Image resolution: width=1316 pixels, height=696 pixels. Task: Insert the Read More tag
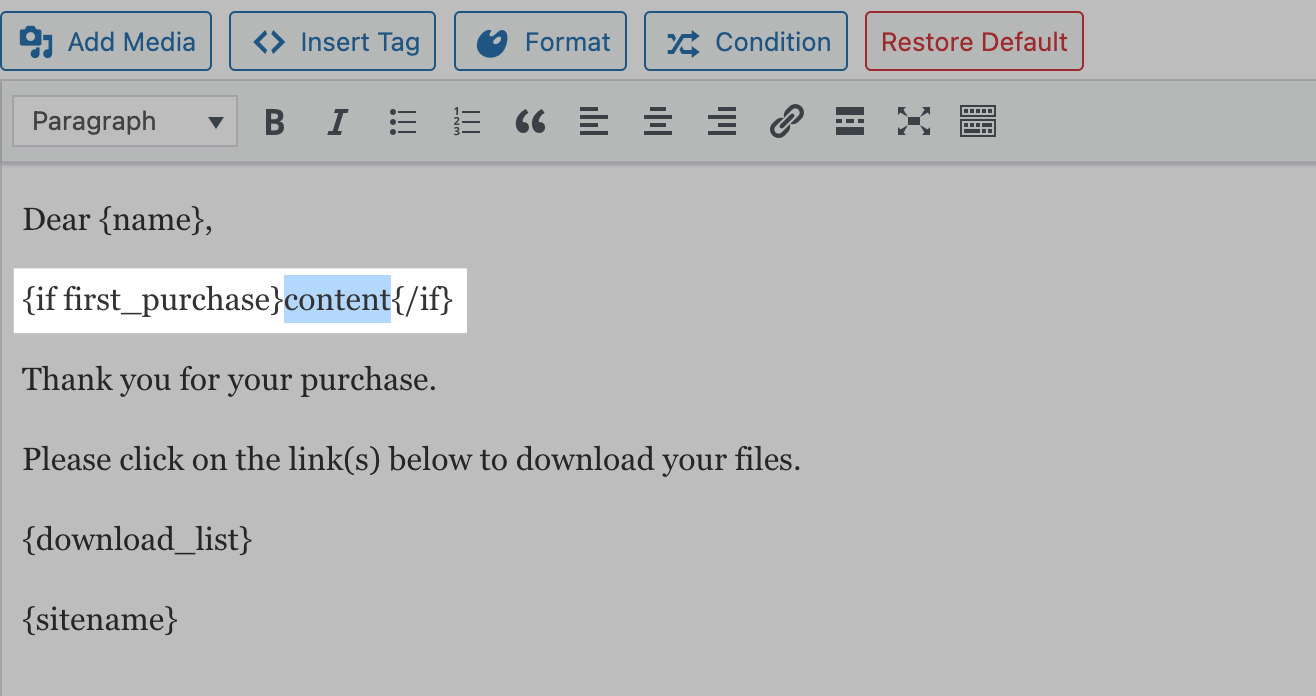tap(850, 121)
